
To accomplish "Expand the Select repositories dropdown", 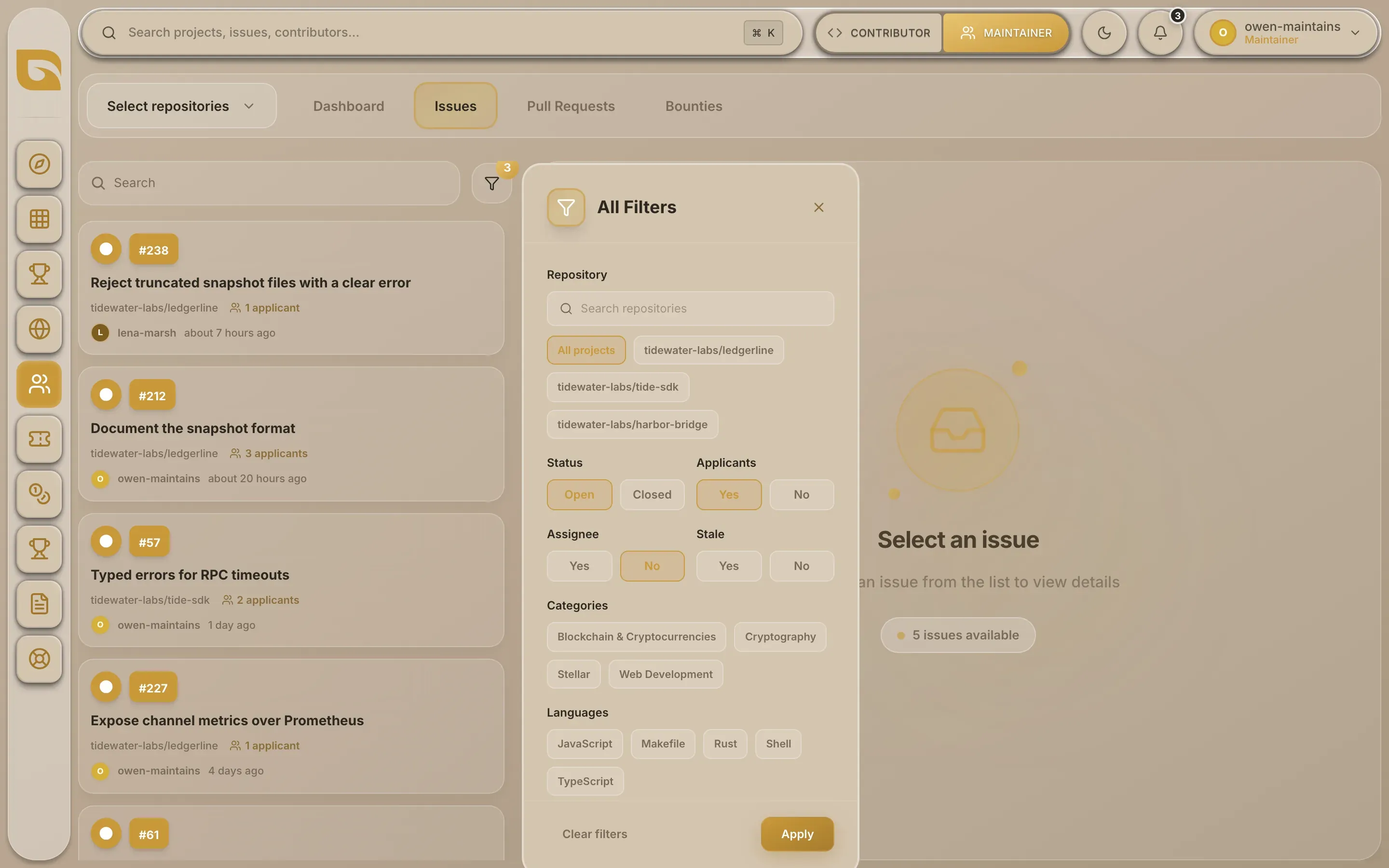I will coord(181,106).
